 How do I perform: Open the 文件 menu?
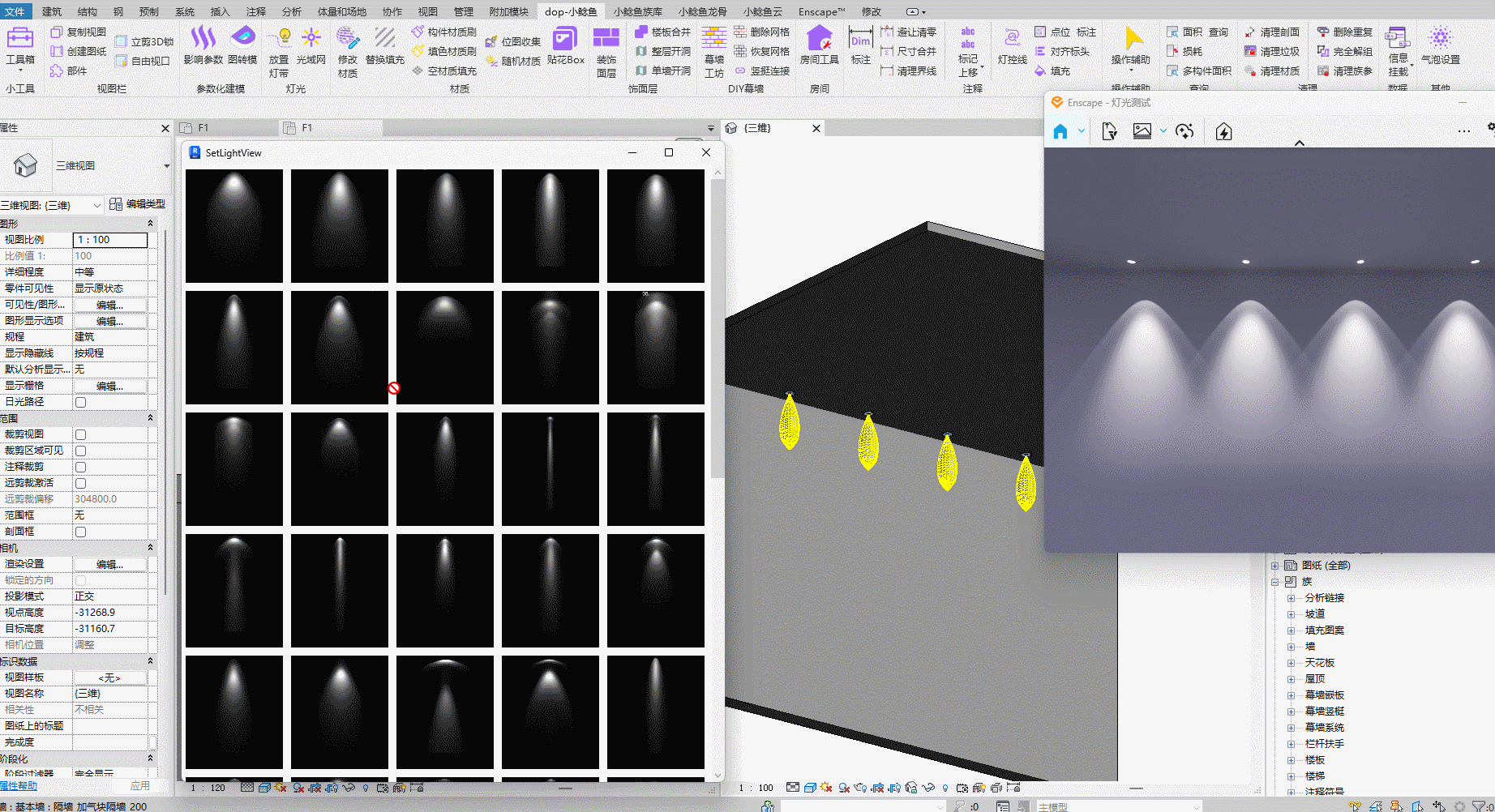click(15, 11)
